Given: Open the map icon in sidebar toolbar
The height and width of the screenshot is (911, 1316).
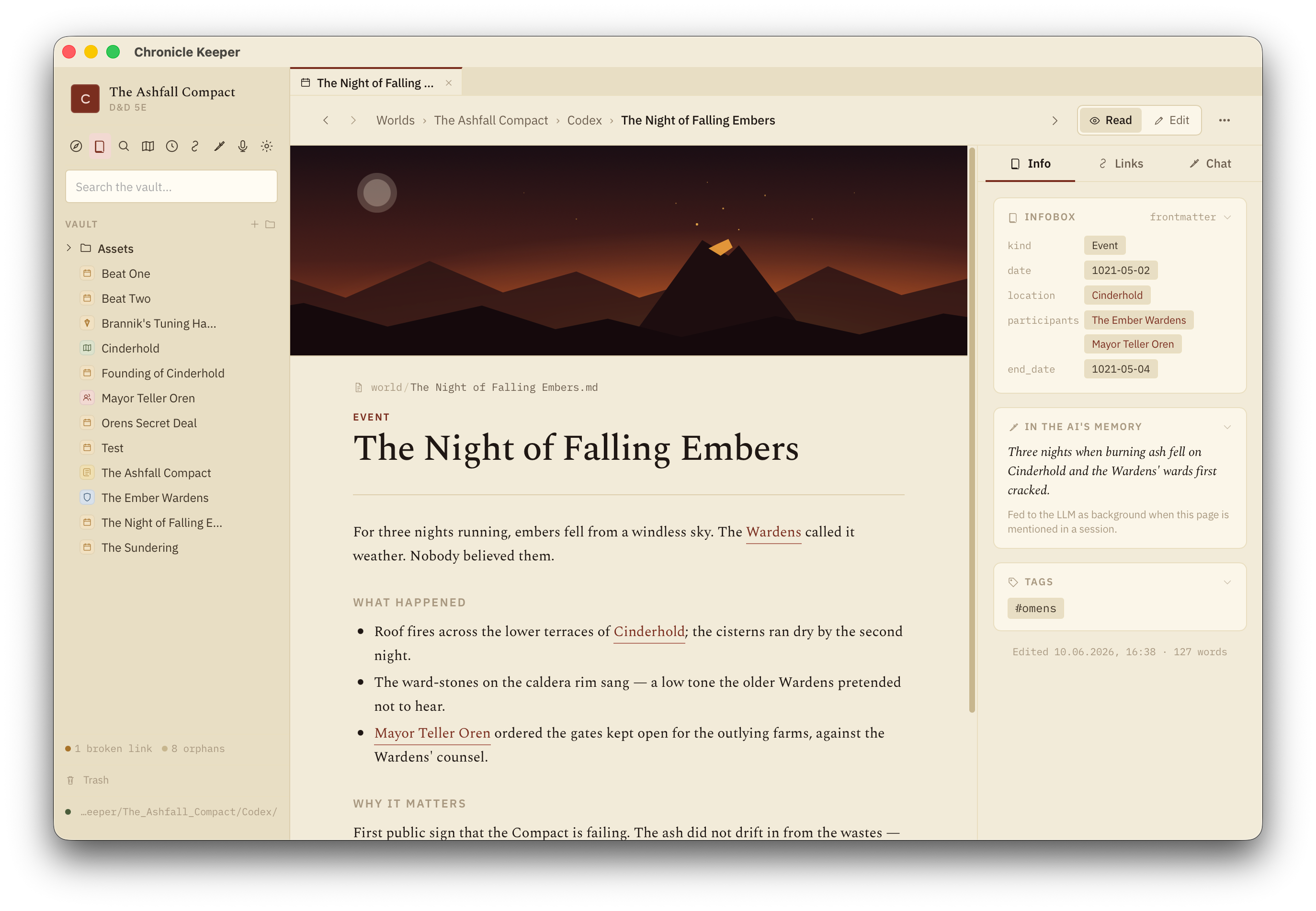Looking at the screenshot, I should click(x=148, y=146).
